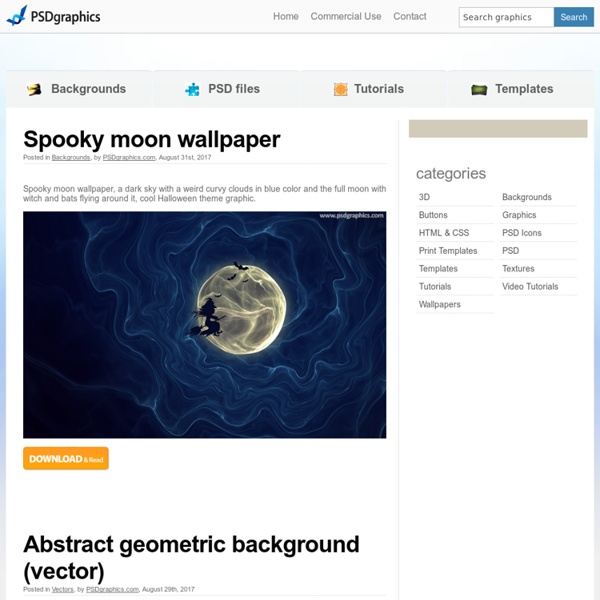The height and width of the screenshot is (600, 600).
Task: Open the Commercial Use page
Action: 346,16
